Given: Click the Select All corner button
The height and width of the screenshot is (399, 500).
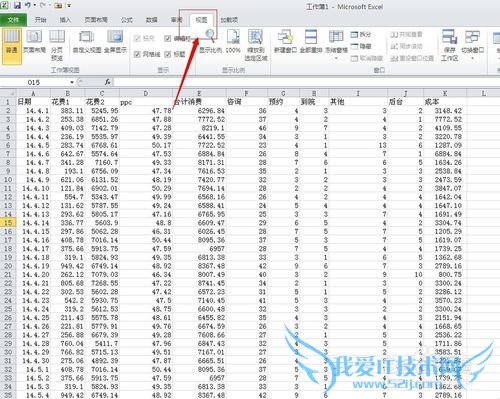Looking at the screenshot, I should (8, 93).
